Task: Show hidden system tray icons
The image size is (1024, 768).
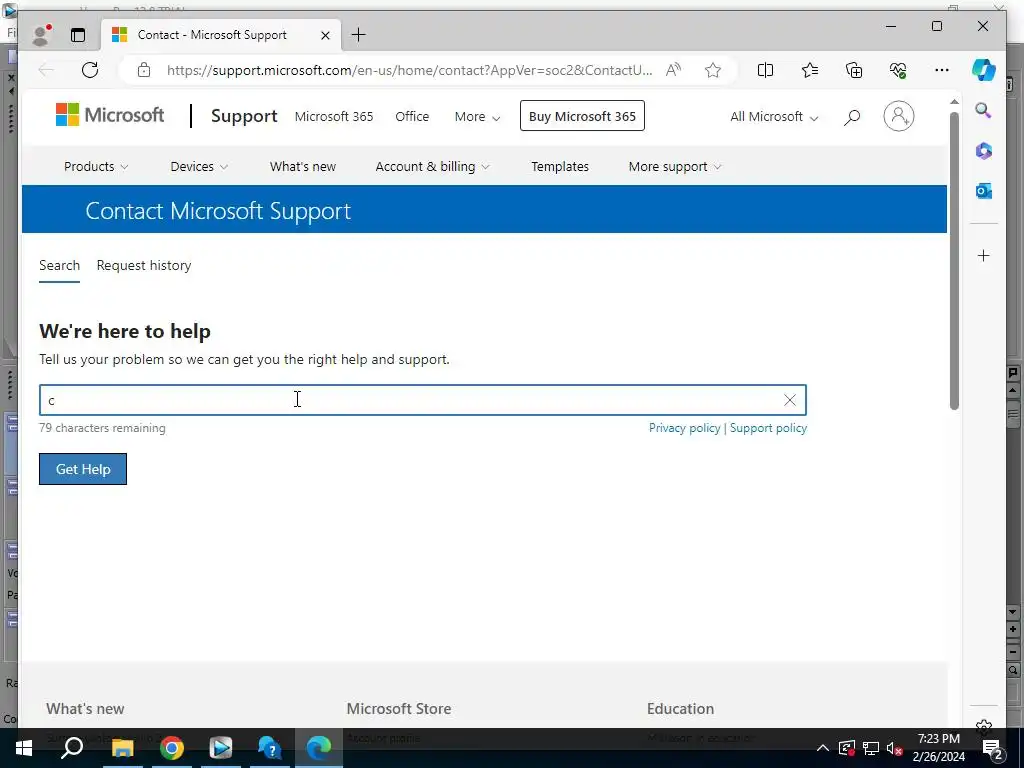Action: coord(823,748)
